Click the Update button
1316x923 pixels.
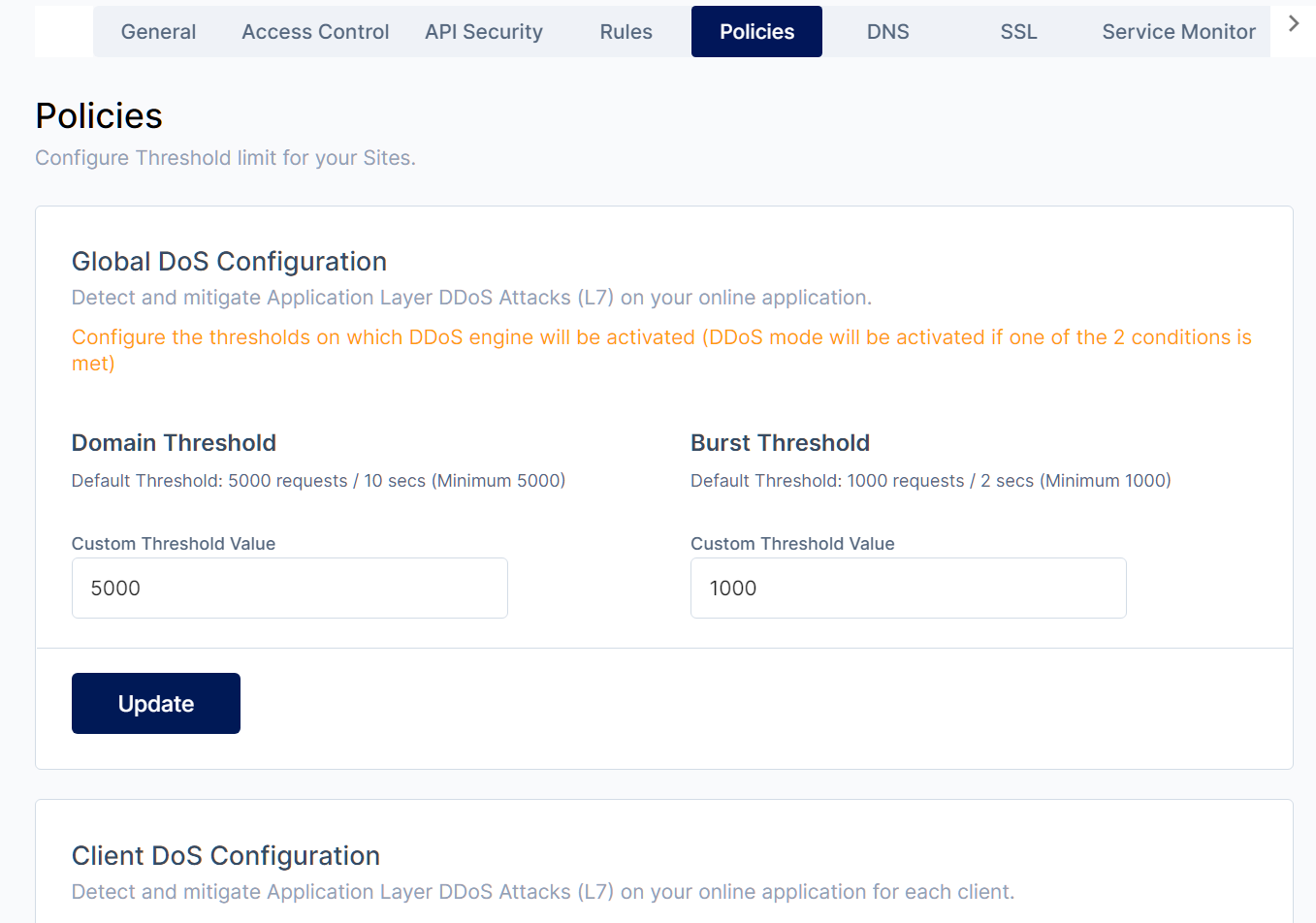tap(156, 704)
